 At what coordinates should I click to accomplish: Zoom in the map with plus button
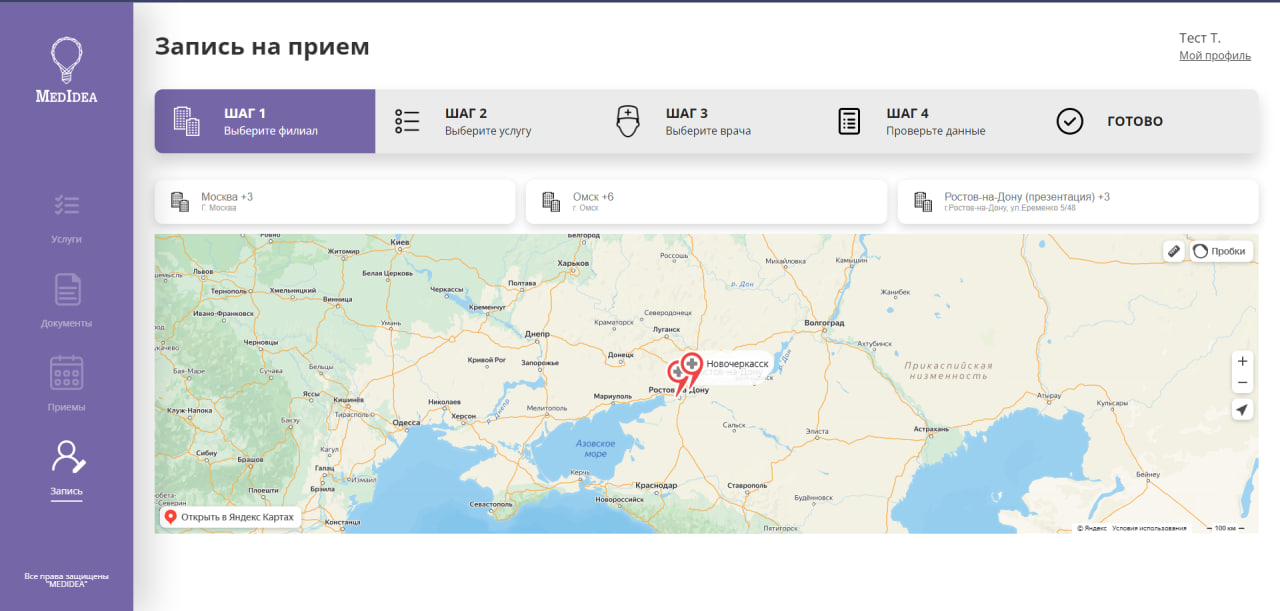[1242, 361]
